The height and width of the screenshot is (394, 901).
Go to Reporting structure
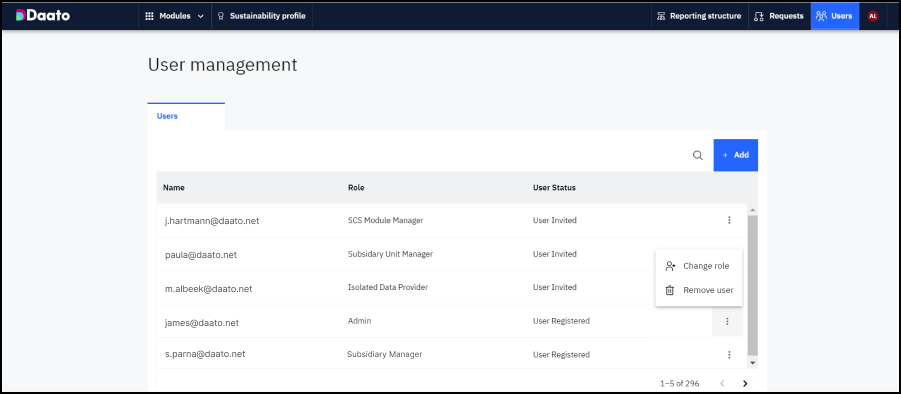click(x=699, y=16)
